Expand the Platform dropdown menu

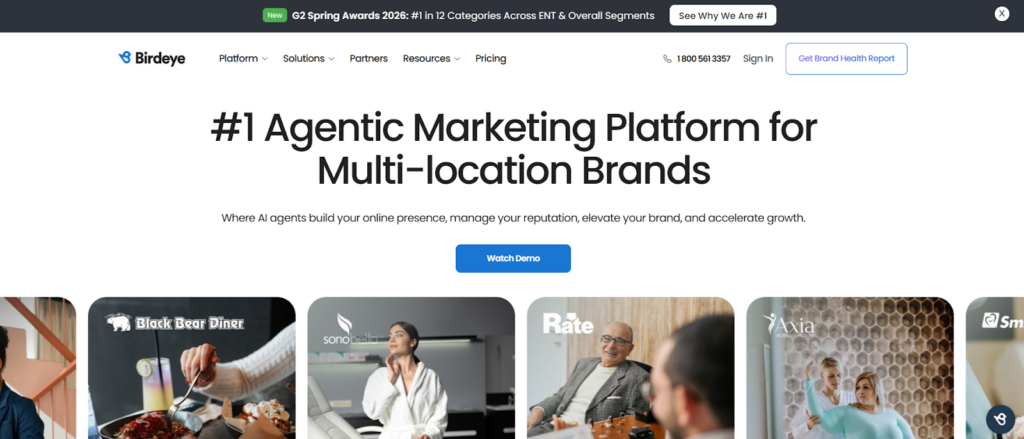coord(243,59)
